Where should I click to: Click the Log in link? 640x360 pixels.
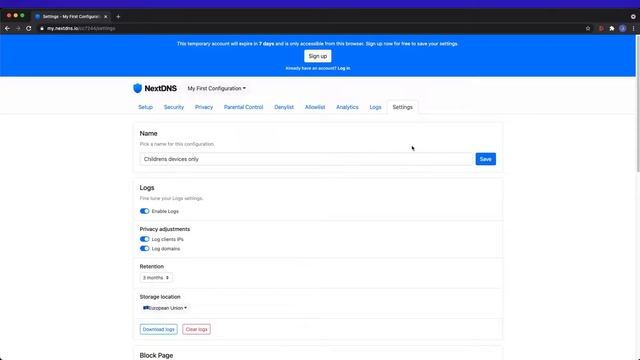[344, 68]
